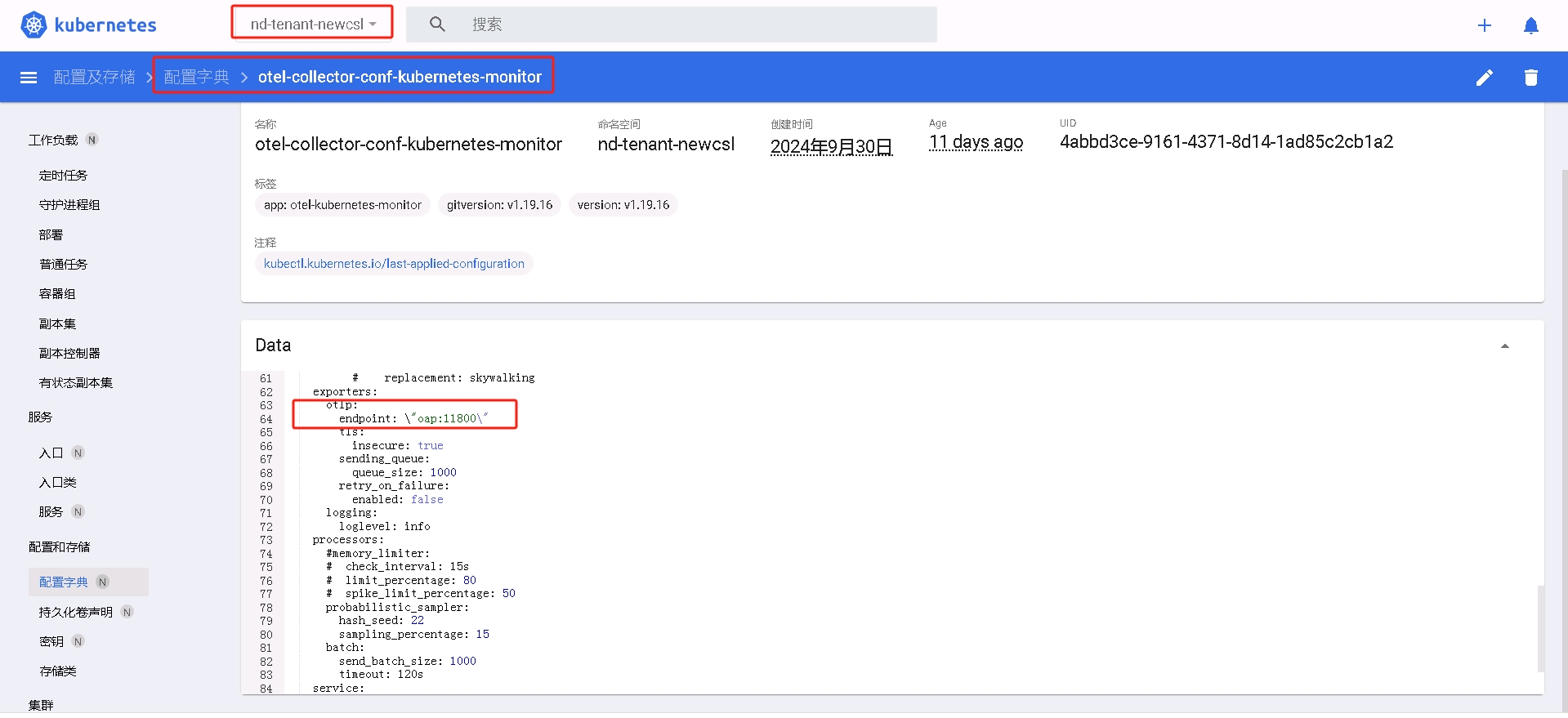Viewport: 1568px width, 718px height.
Task: Open 普通任务 in the sidebar
Action: [63, 265]
